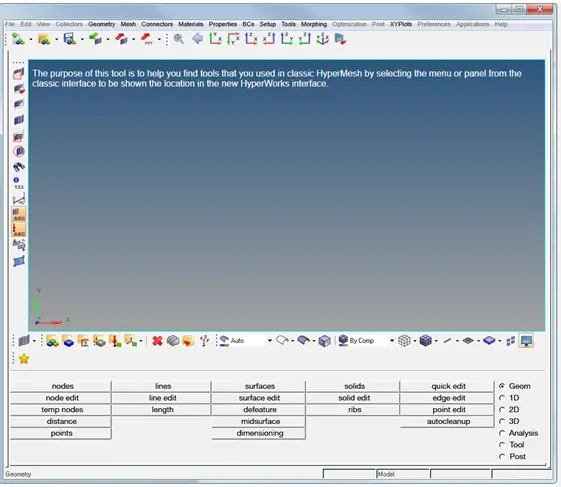Click the solid cube shaded geometry icon
561x487 pixels.
324,341
